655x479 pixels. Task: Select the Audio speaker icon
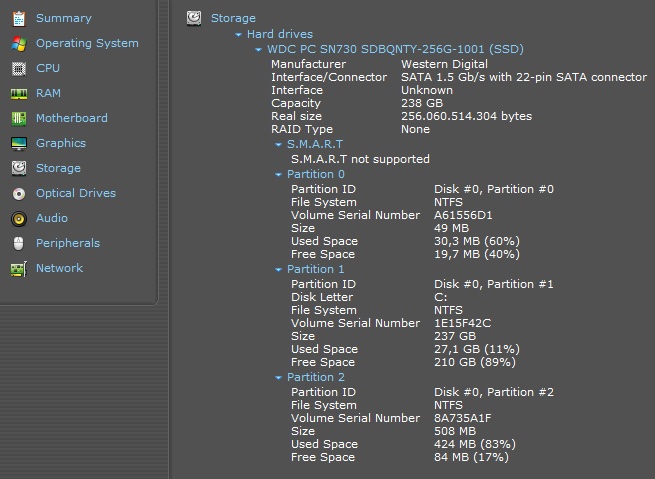click(18, 218)
